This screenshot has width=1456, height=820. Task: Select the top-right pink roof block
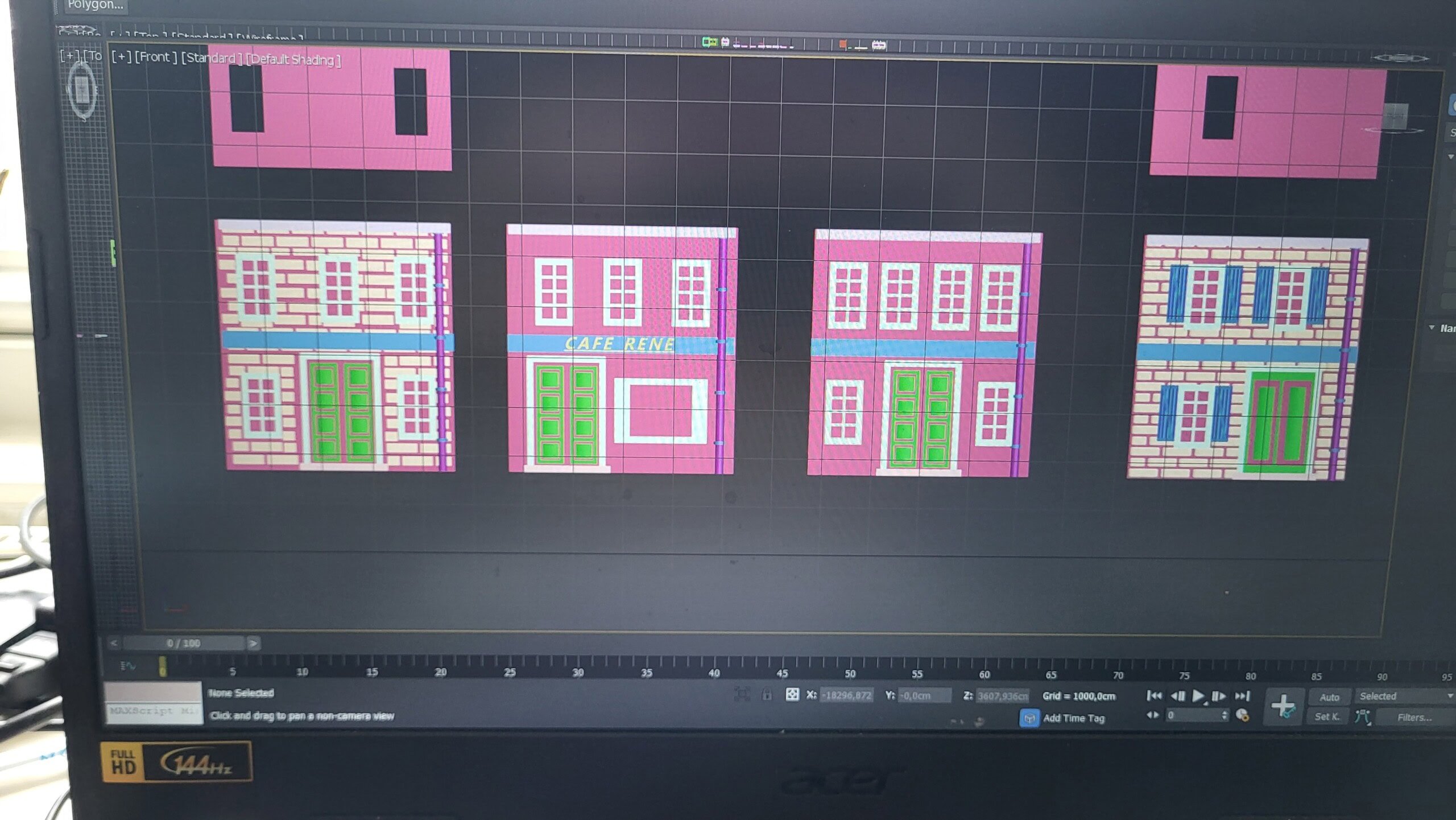click(x=1267, y=121)
